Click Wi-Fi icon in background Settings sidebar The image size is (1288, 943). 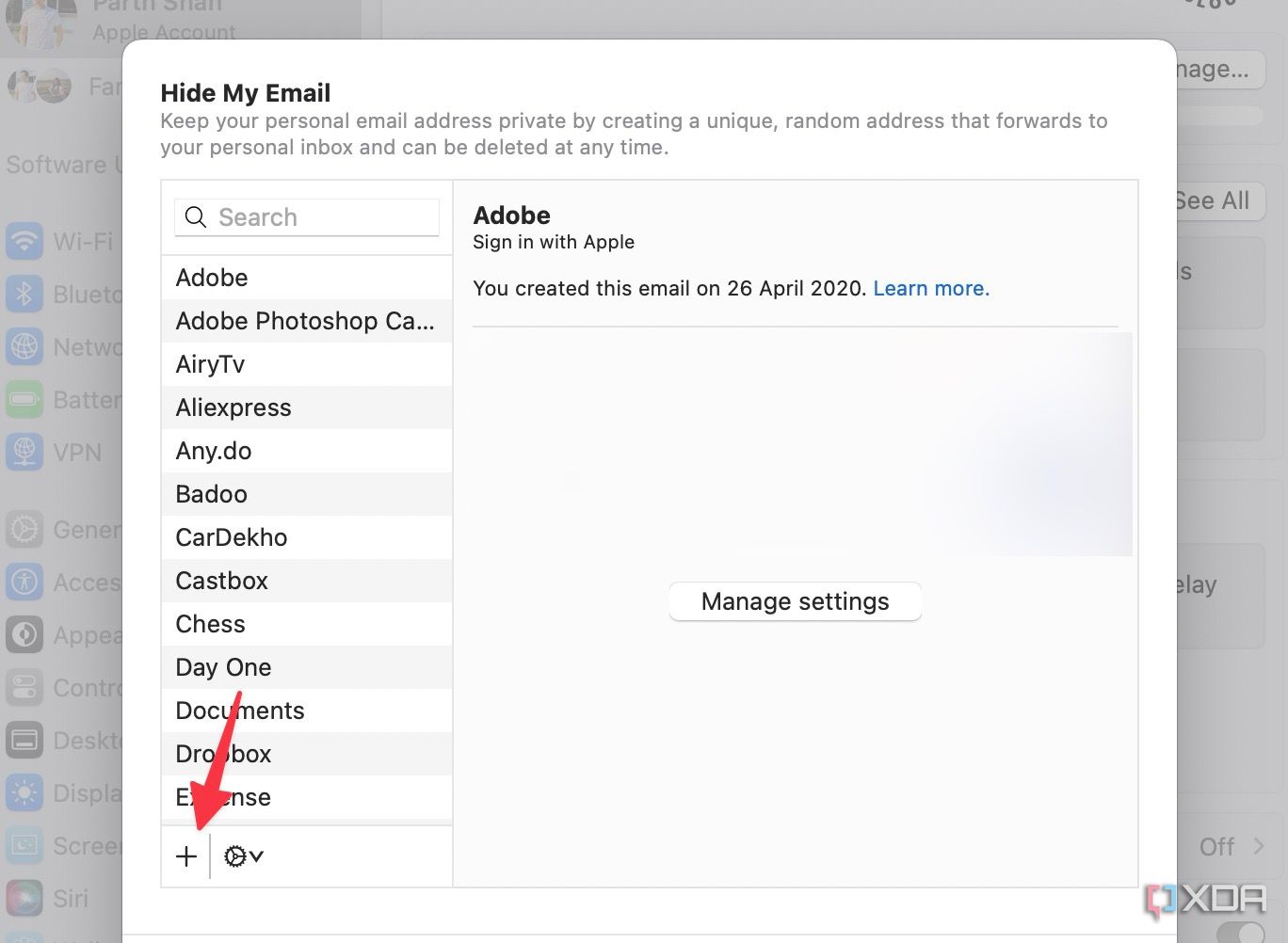pos(24,242)
